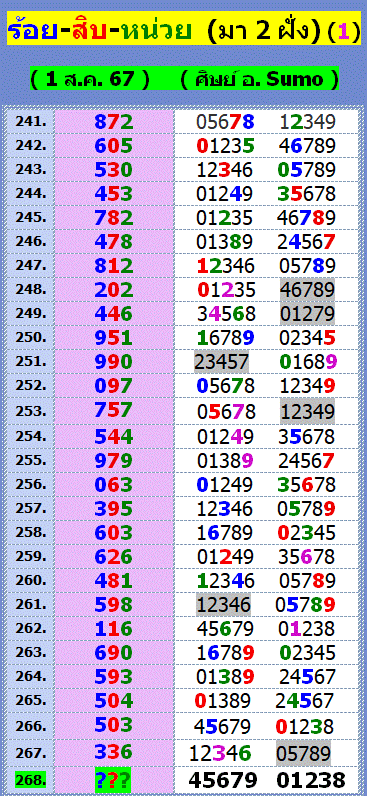Screen dimensions: 367x796
Task: Click the number 872 in row 241
Action: click(114, 121)
